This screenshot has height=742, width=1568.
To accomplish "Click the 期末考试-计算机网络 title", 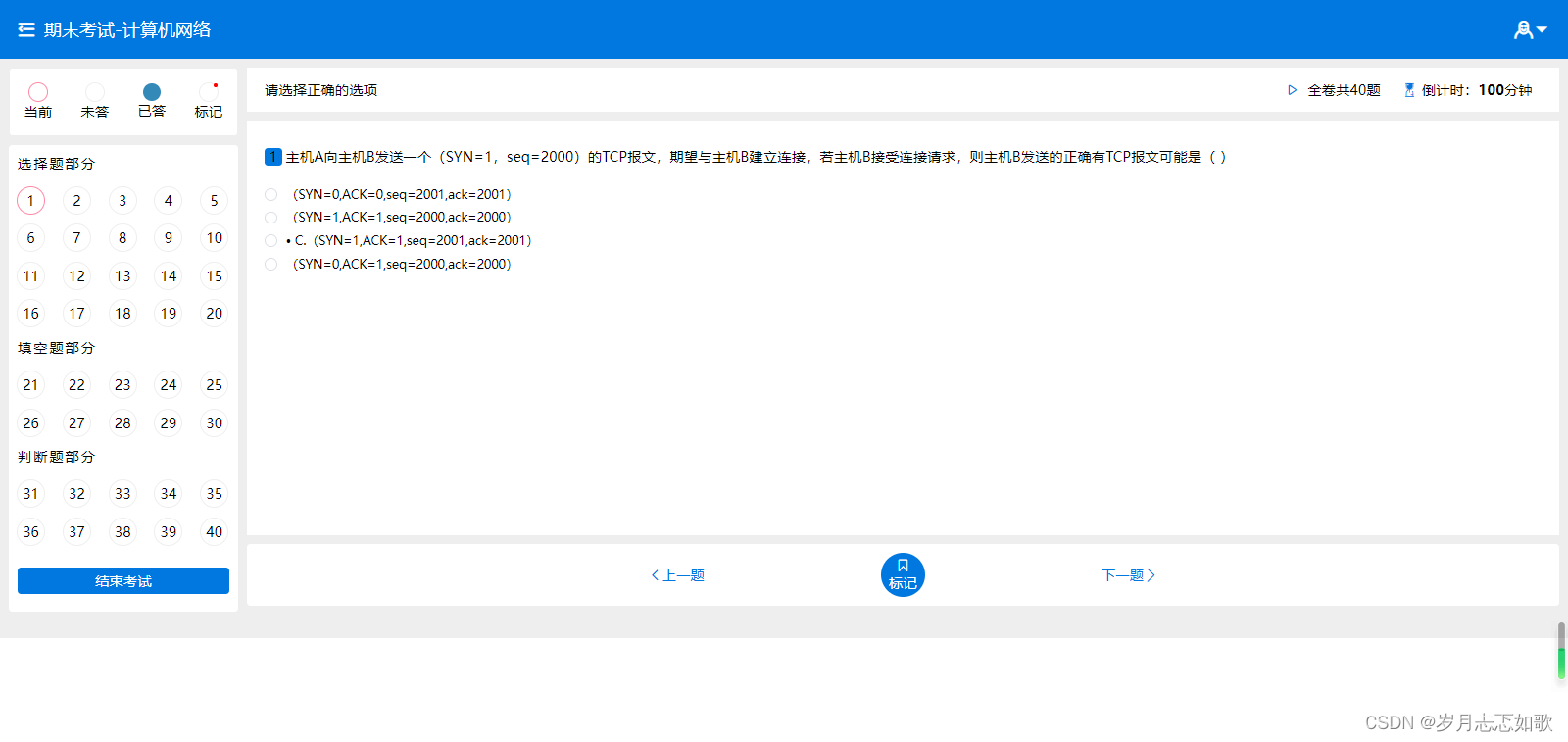I will [127, 29].
